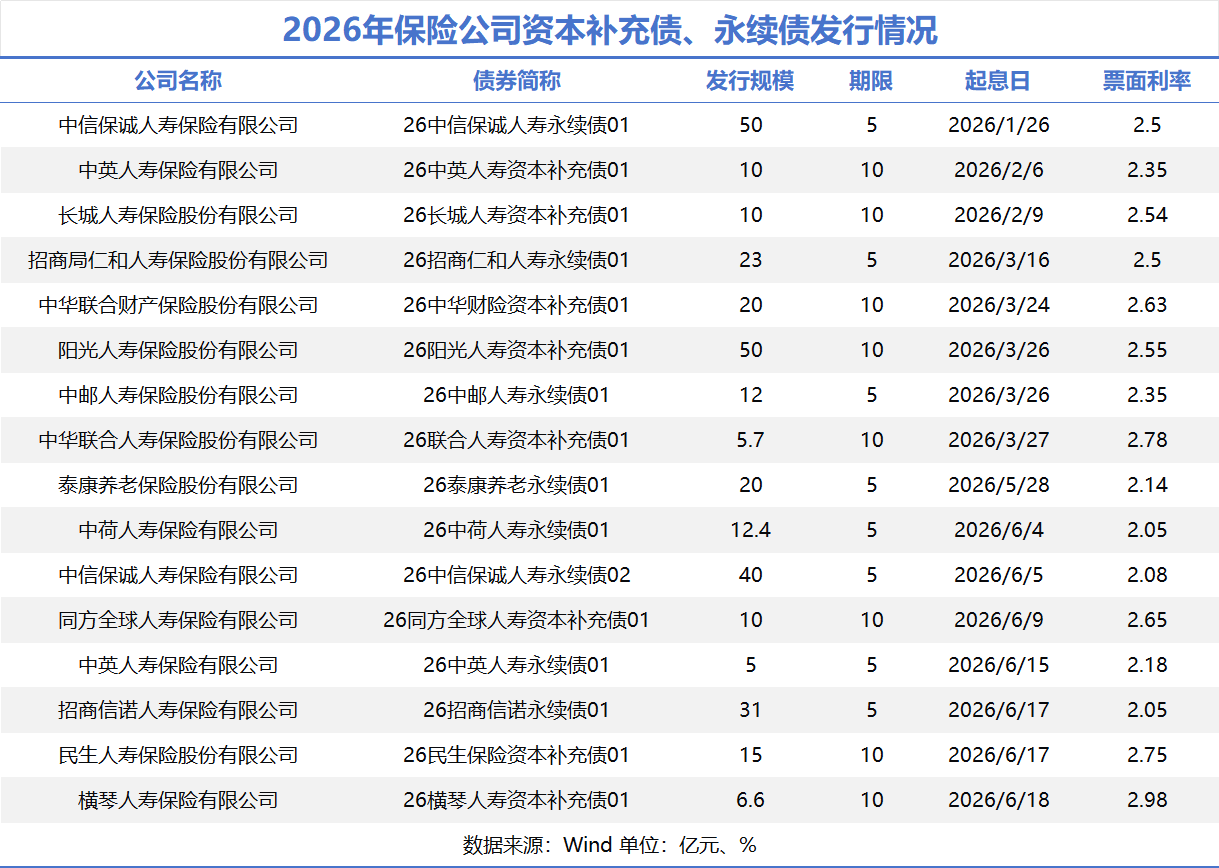Click the start date 2026/2/6
Image resolution: width=1219 pixels, height=868 pixels.
(998, 170)
